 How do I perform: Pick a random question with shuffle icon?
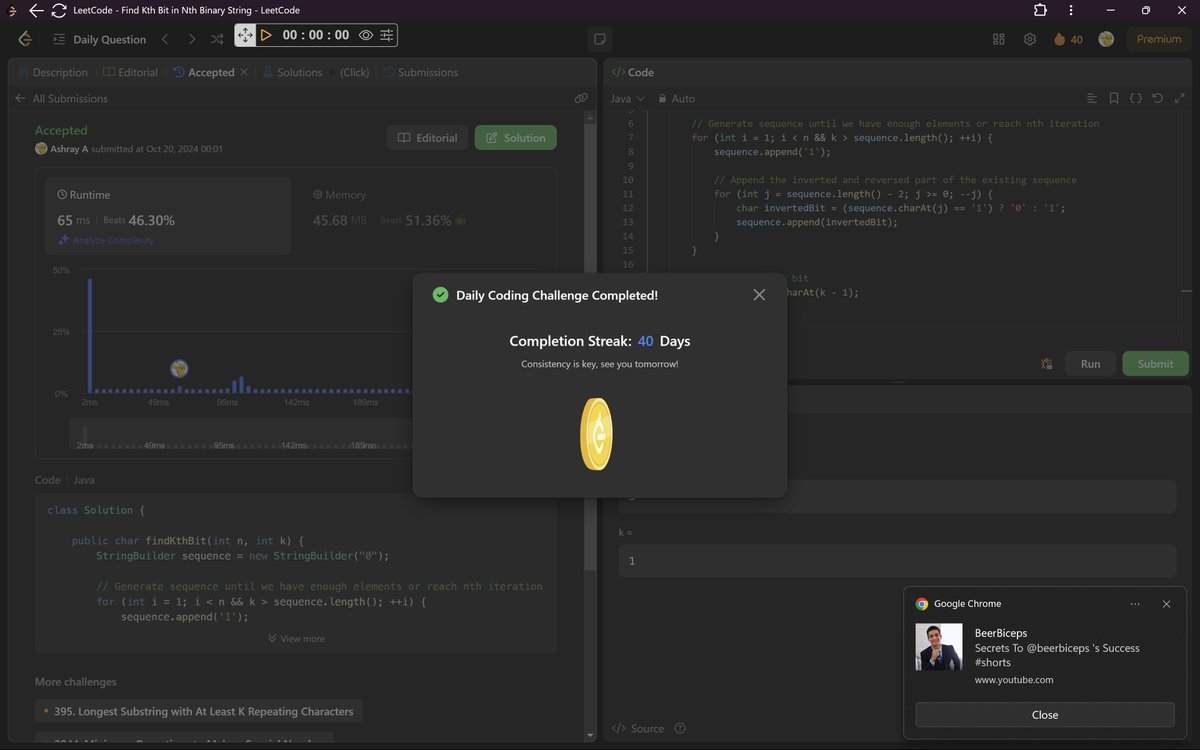pyautogui.click(x=217, y=39)
